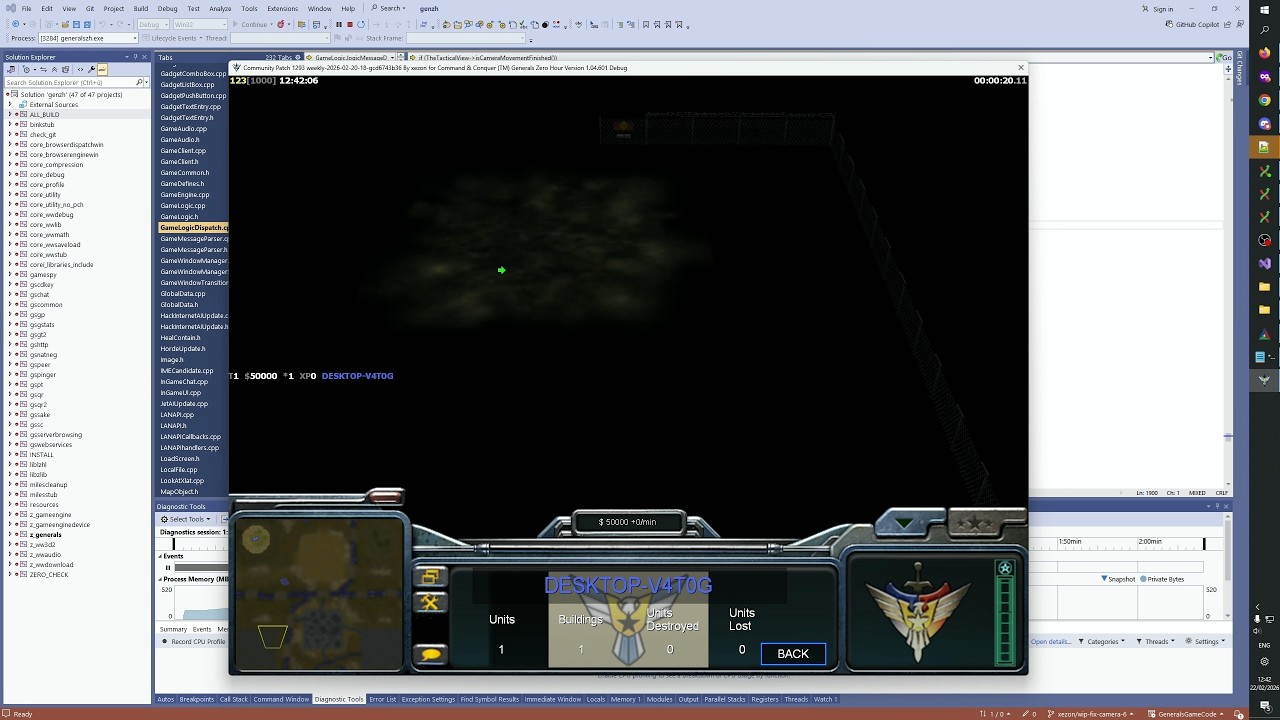Click the idle worker window icon
This screenshot has width=1280, height=720.
(430, 577)
